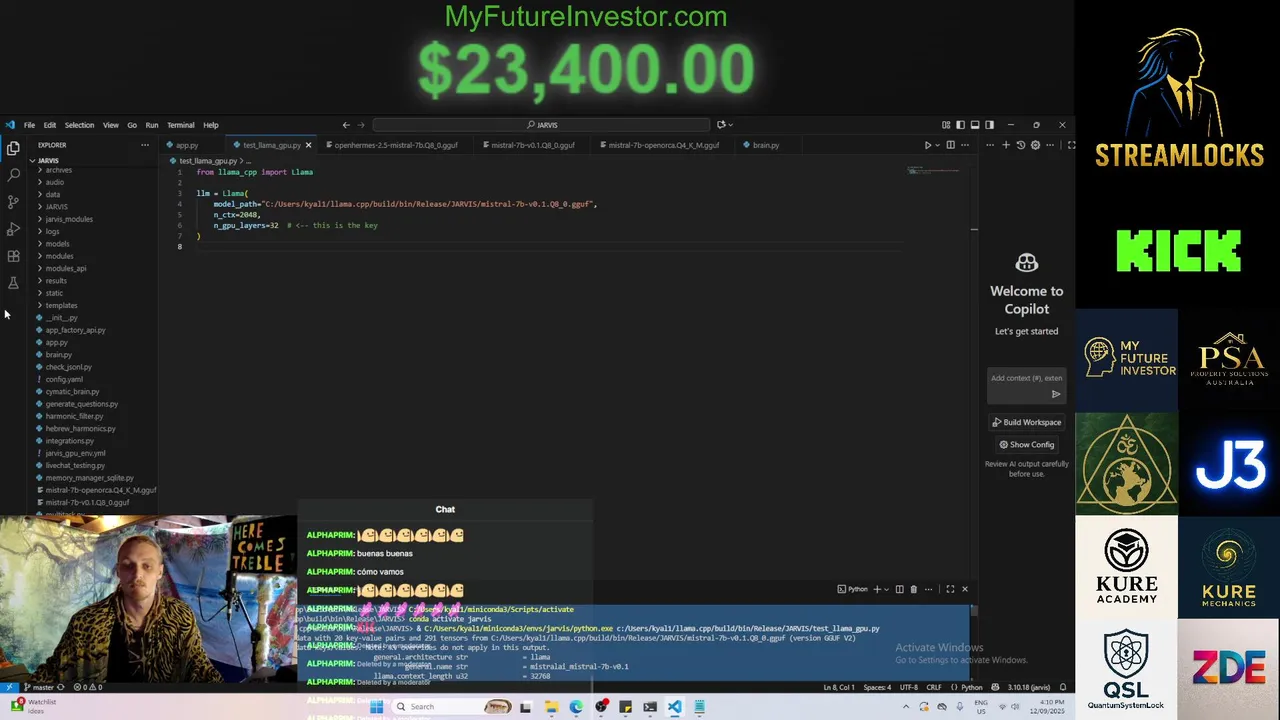This screenshot has width=1280, height=720.
Task: Open the Testing flask icon
Action: (x=13, y=283)
